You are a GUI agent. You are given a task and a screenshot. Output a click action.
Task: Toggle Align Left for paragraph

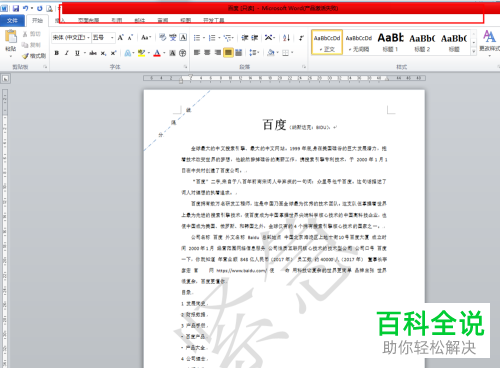point(197,52)
